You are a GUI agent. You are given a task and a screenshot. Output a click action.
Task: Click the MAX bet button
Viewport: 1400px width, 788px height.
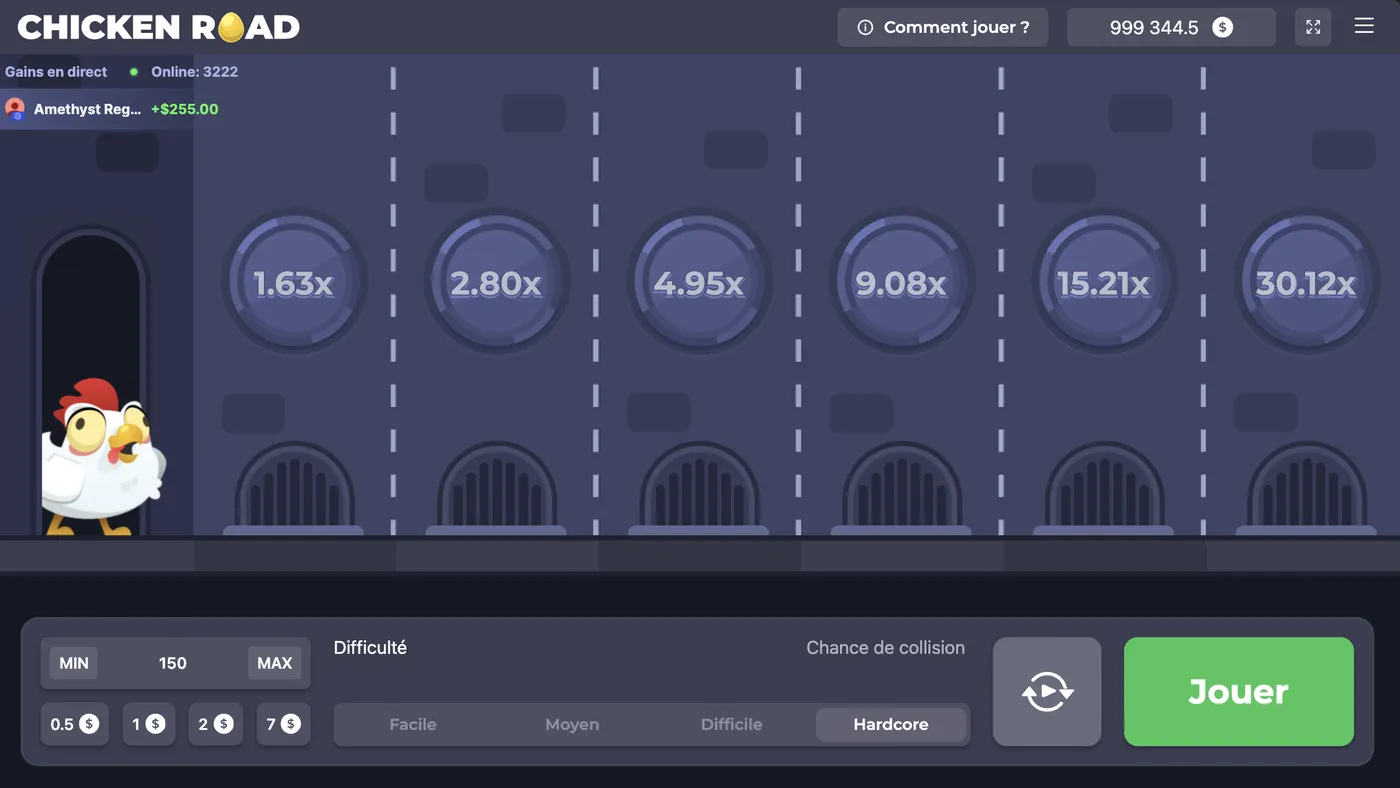click(x=274, y=662)
